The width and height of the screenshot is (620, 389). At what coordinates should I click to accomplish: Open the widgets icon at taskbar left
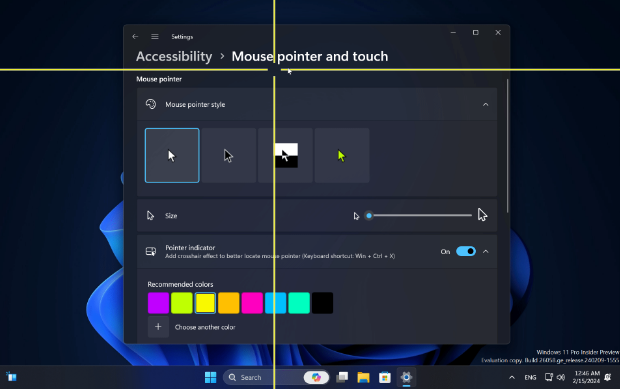pyautogui.click(x=11, y=377)
